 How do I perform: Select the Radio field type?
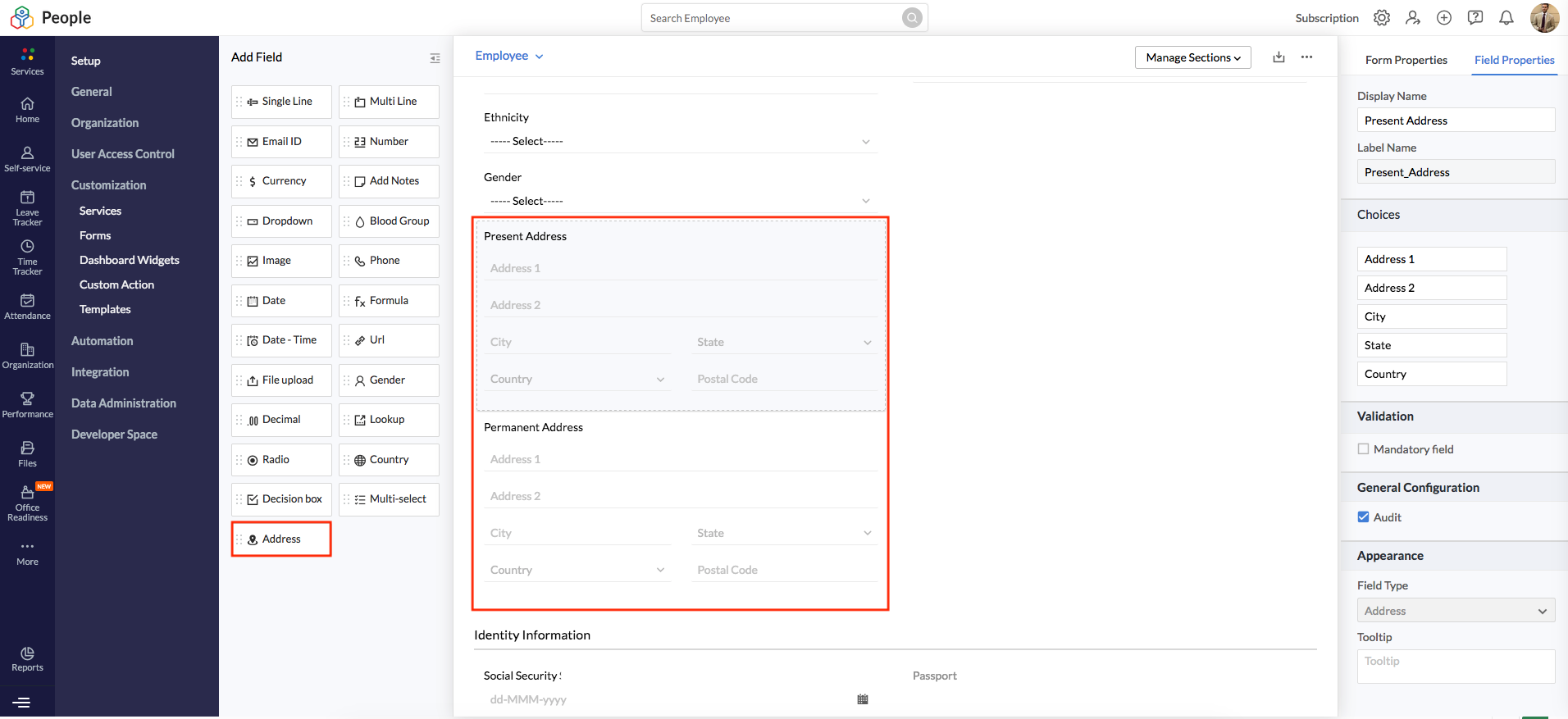point(281,460)
